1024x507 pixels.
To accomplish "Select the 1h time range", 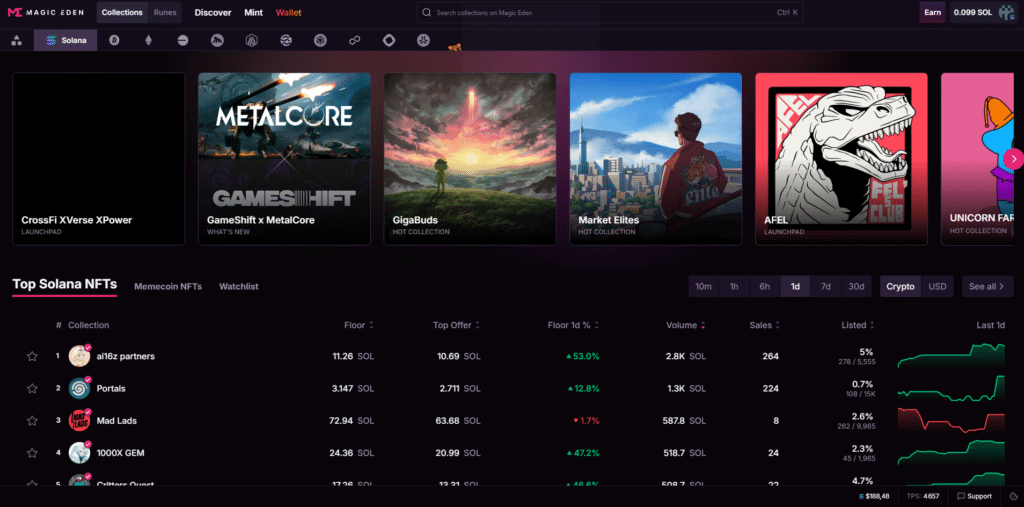I will pyautogui.click(x=734, y=286).
